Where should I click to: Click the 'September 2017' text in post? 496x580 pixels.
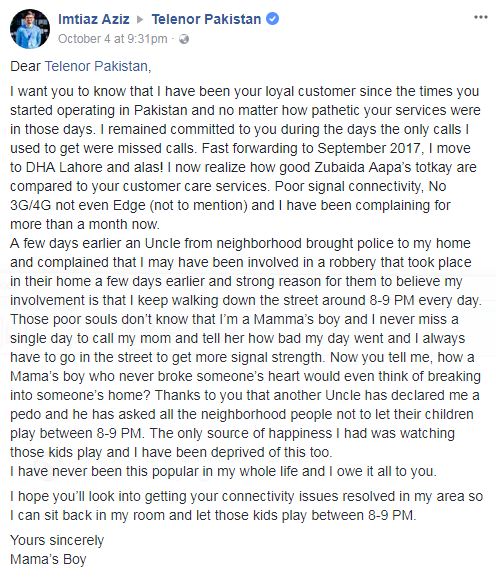[368, 148]
